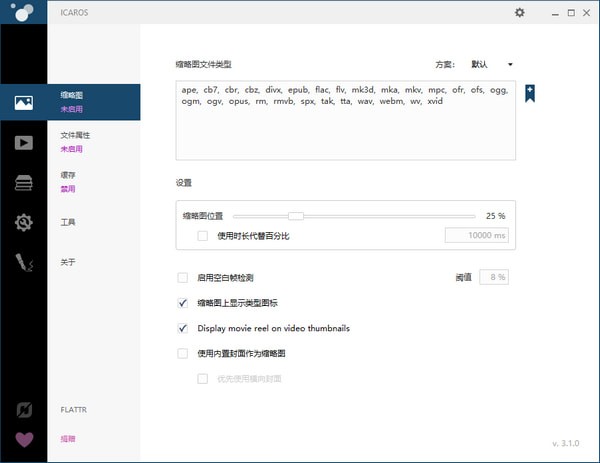Select the thumbnail picture icon in sidebar

pos(24,103)
